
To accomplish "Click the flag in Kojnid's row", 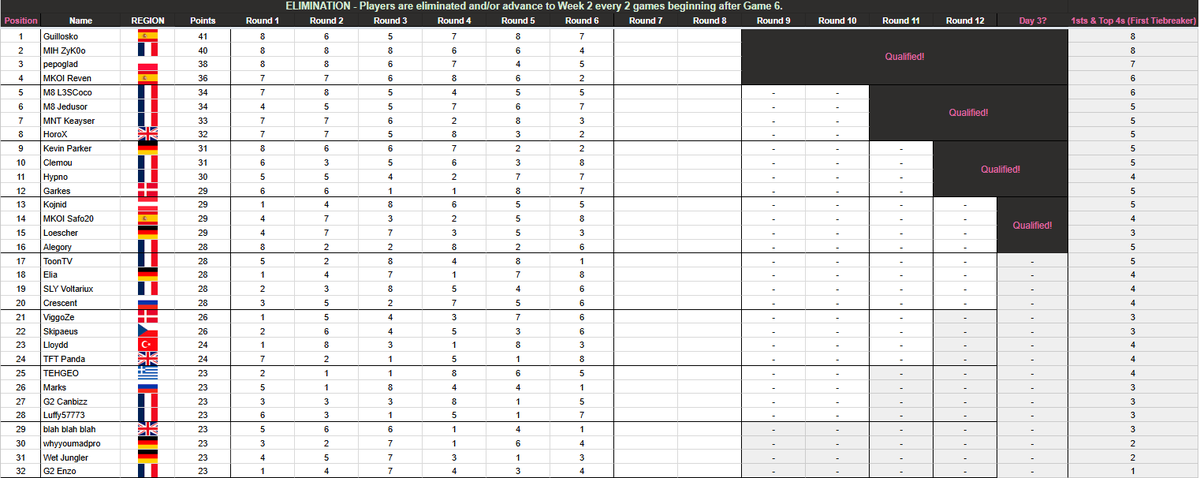I will (x=148, y=204).
